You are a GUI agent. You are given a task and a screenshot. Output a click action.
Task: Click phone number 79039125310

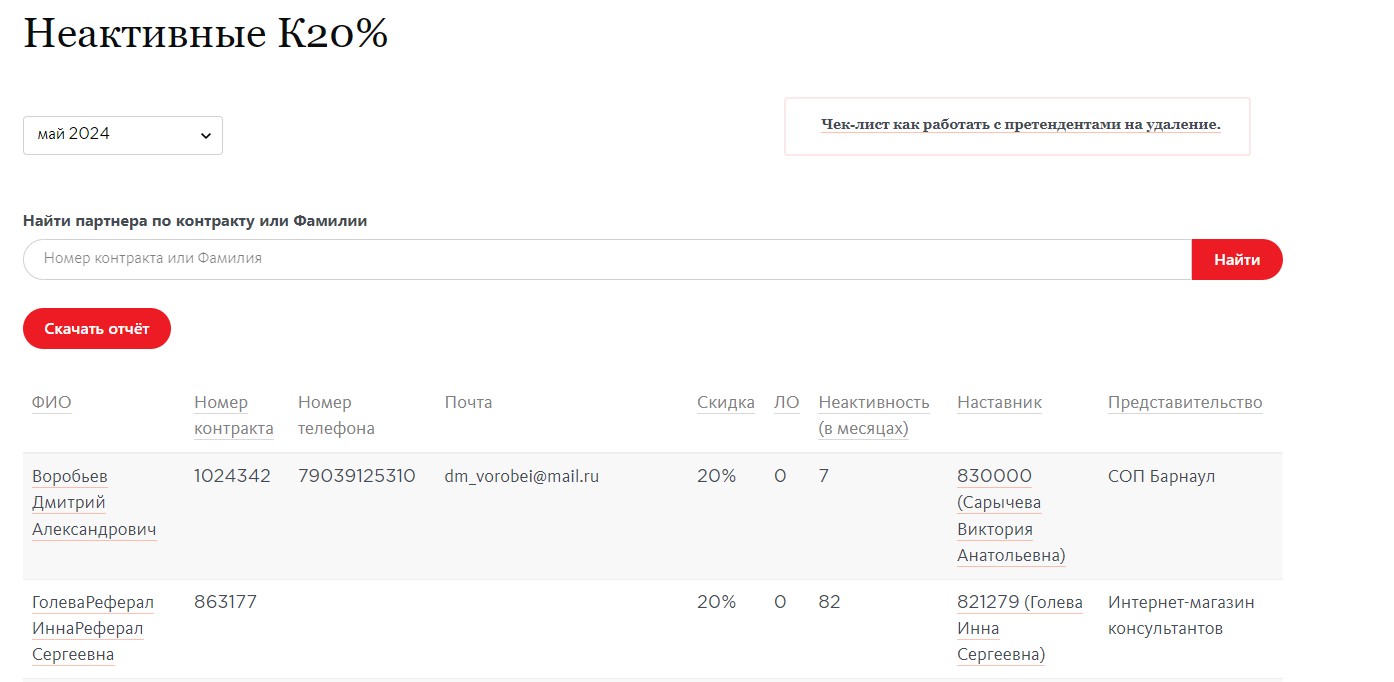356,476
